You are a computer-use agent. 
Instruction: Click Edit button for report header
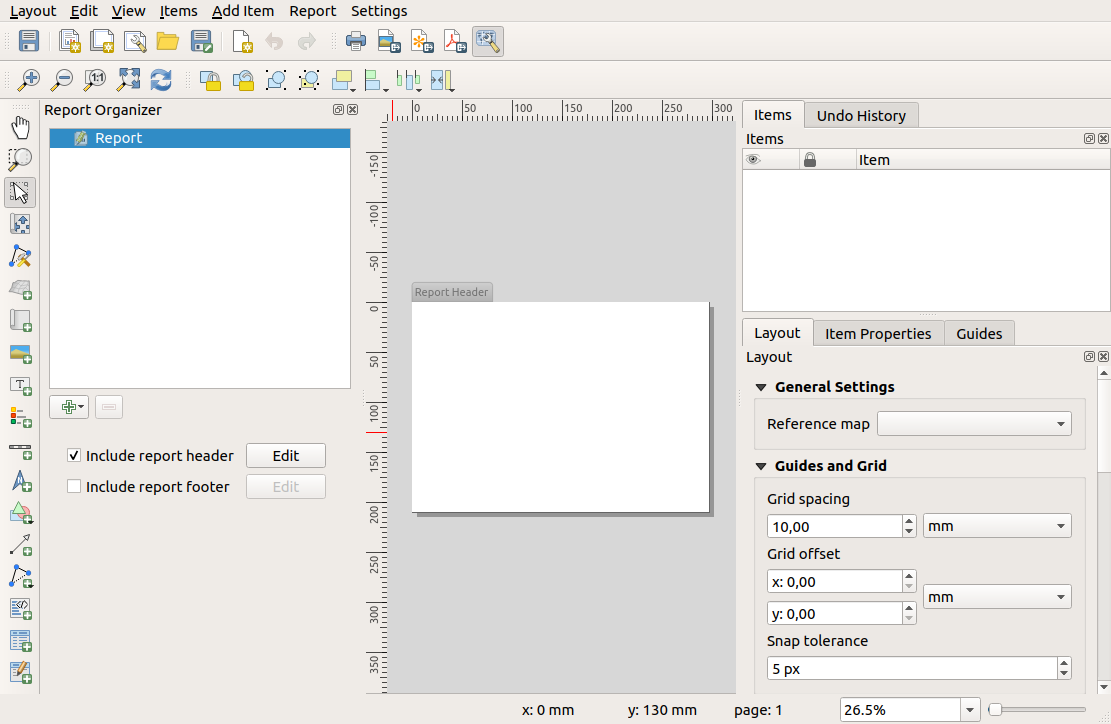286,456
